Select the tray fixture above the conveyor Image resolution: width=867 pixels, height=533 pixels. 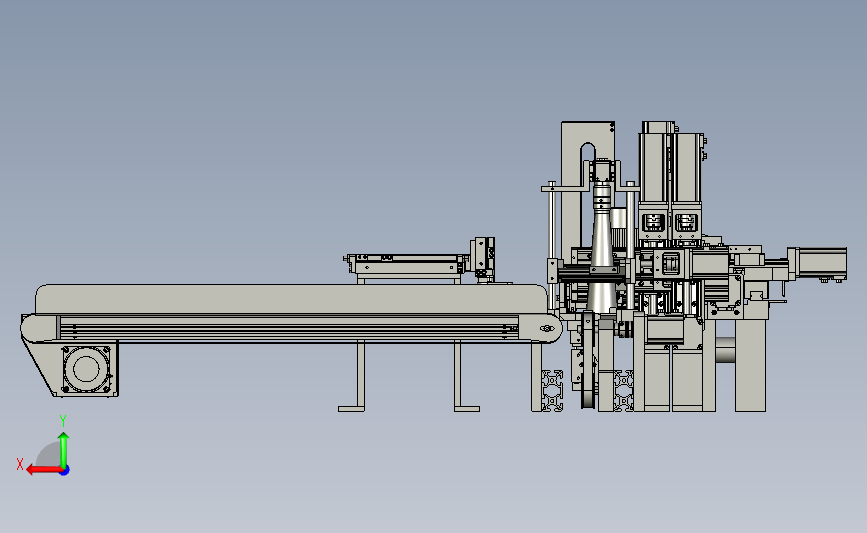tap(406, 264)
